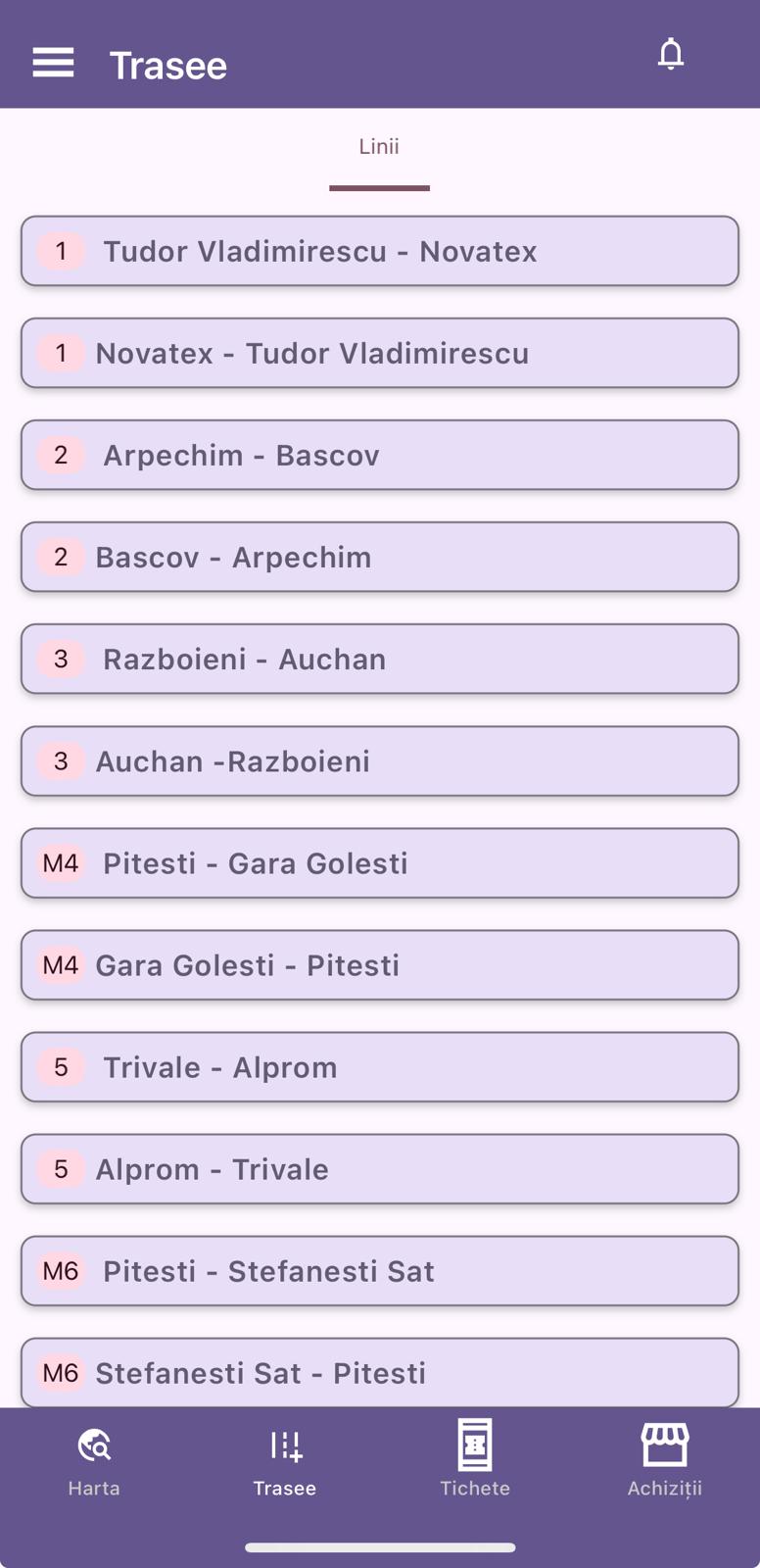Viewport: 760px width, 1568px height.
Task: Choose the Arpechim - Bascov route
Action: pos(380,455)
